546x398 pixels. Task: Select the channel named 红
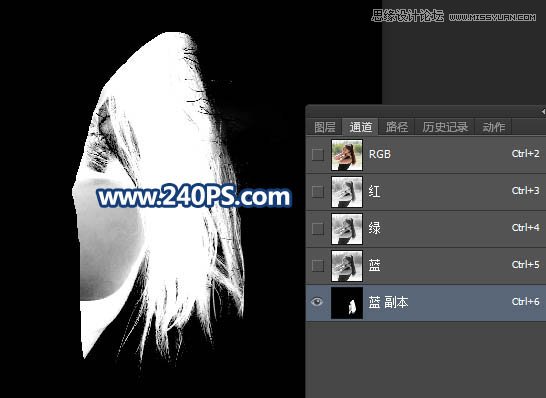pyautogui.click(x=374, y=191)
